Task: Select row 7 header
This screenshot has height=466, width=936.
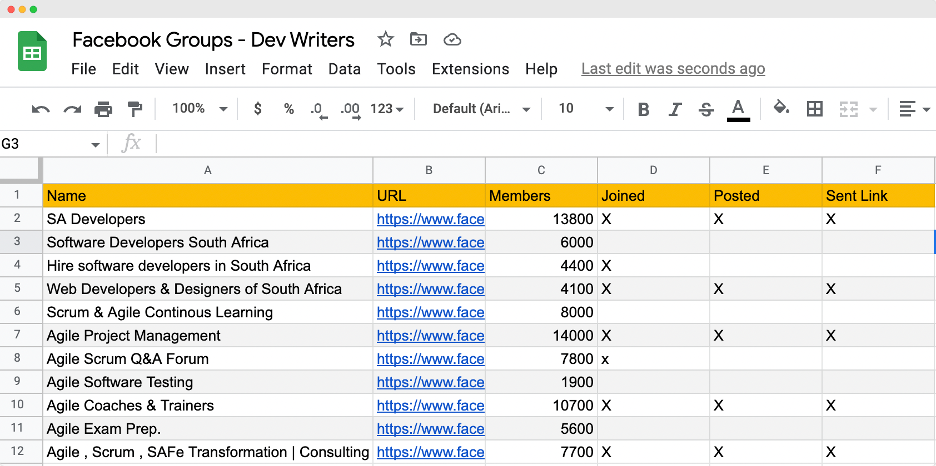Action: pos(21,335)
